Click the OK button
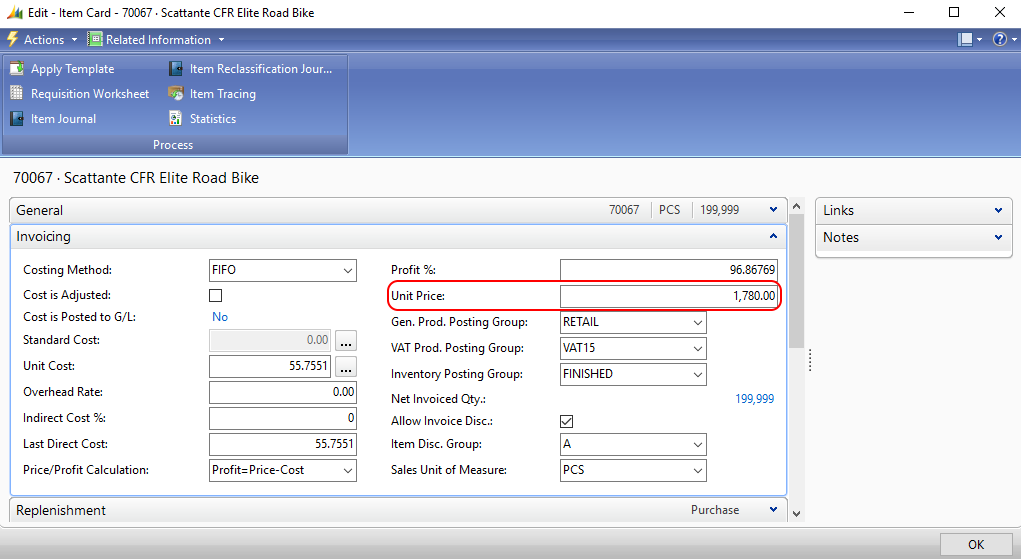1021x559 pixels. click(975, 545)
